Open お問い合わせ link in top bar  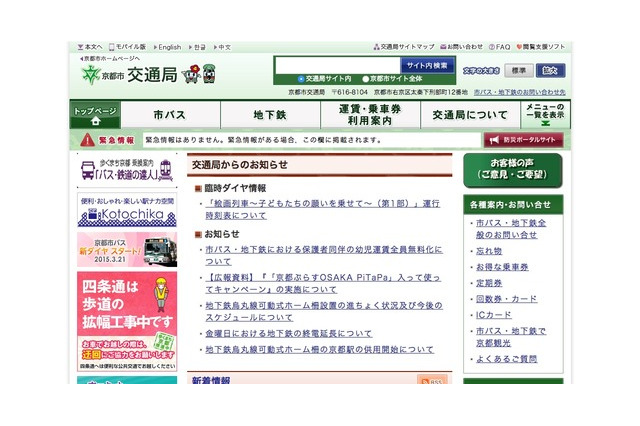click(461, 47)
